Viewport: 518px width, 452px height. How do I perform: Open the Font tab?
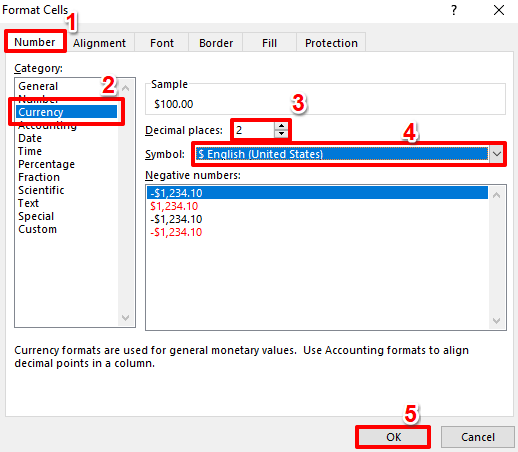[162, 43]
